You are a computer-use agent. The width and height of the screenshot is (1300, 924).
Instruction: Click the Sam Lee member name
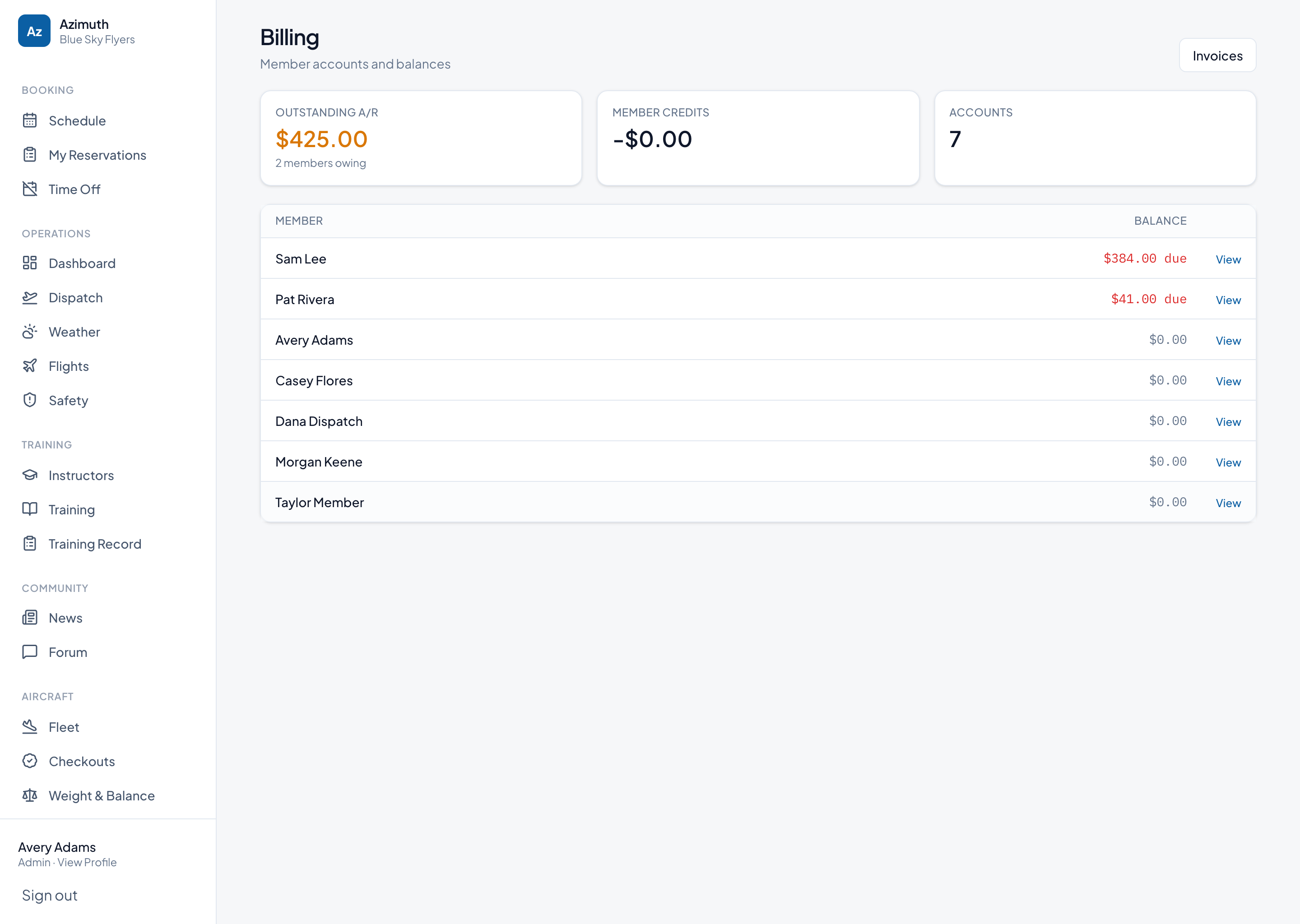pyautogui.click(x=301, y=259)
